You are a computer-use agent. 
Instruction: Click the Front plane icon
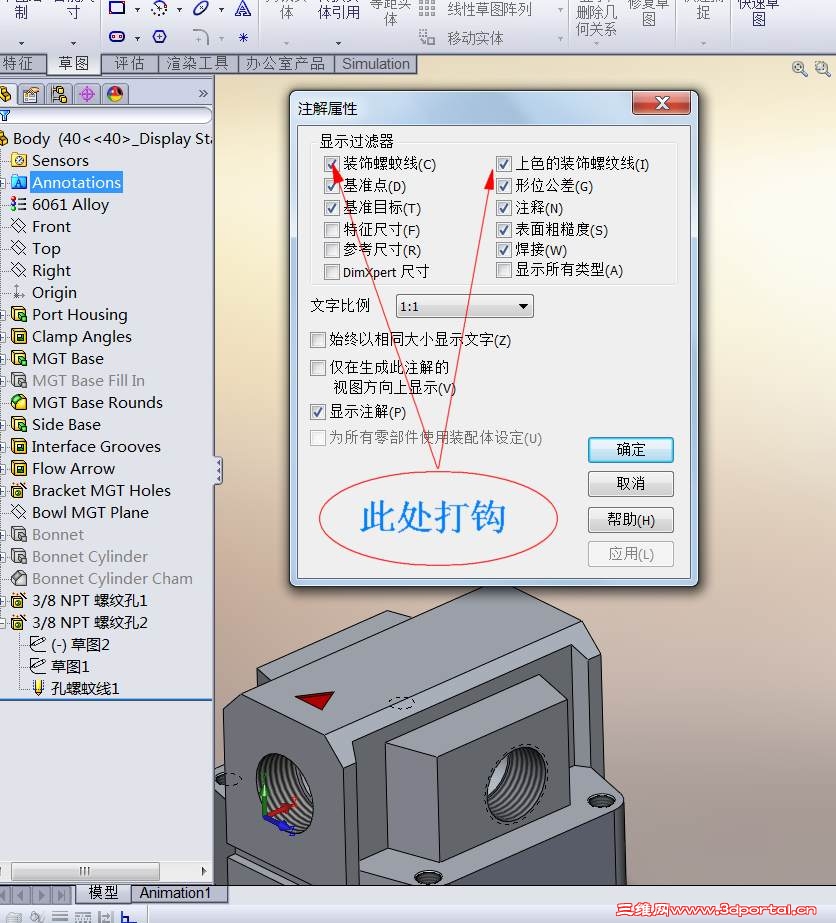pyautogui.click(x=19, y=226)
